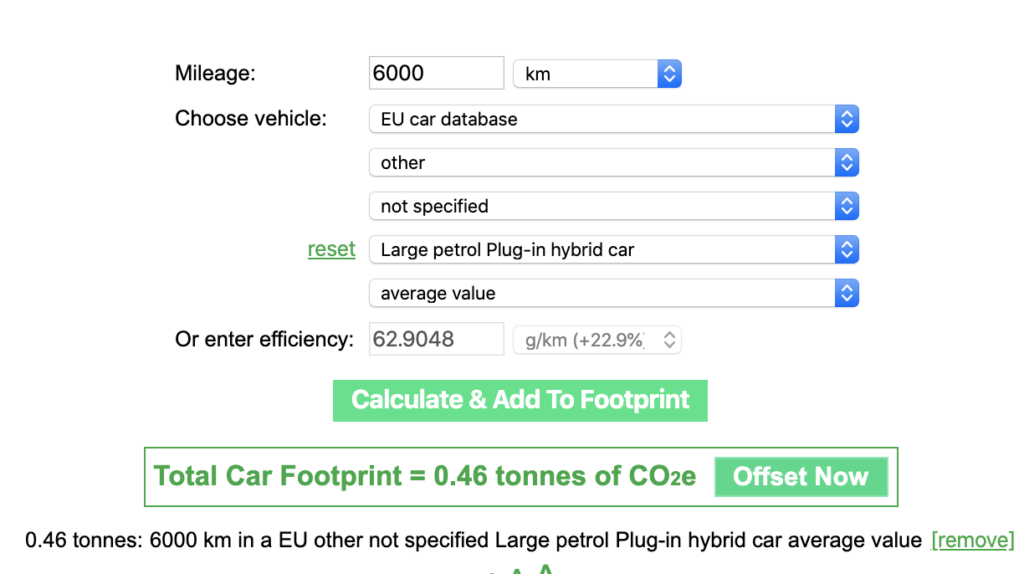Click the Offset Now button

click(x=801, y=477)
